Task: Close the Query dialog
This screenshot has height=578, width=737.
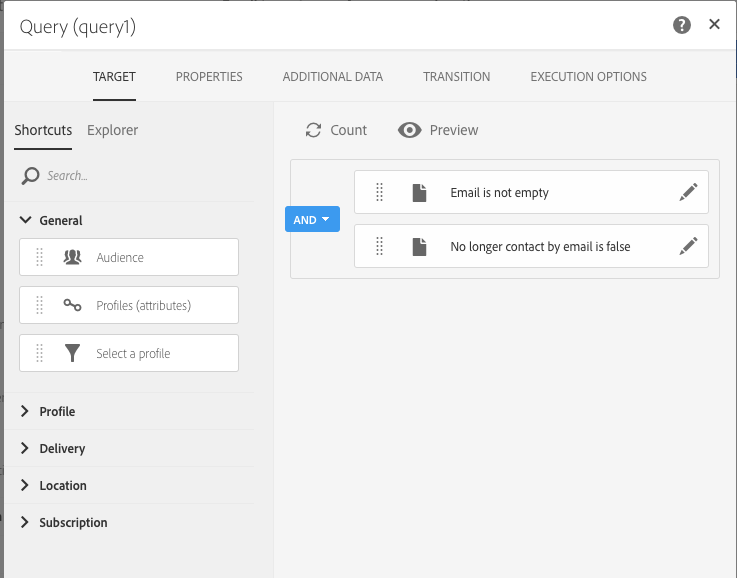Action: click(x=714, y=24)
